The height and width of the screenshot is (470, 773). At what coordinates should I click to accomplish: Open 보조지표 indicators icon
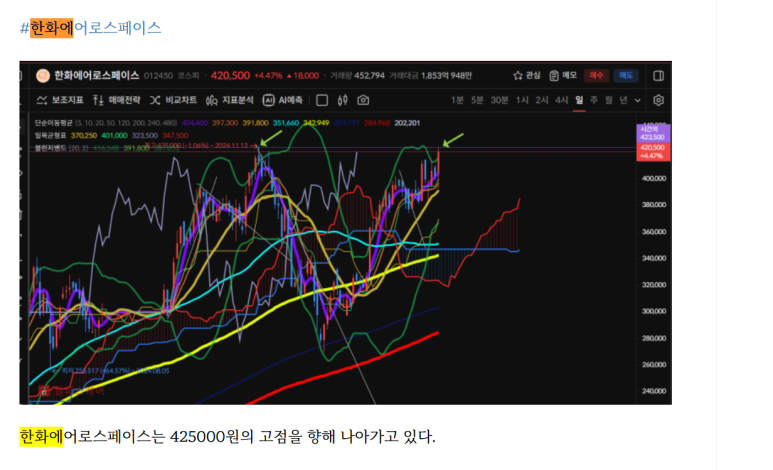[x=42, y=100]
